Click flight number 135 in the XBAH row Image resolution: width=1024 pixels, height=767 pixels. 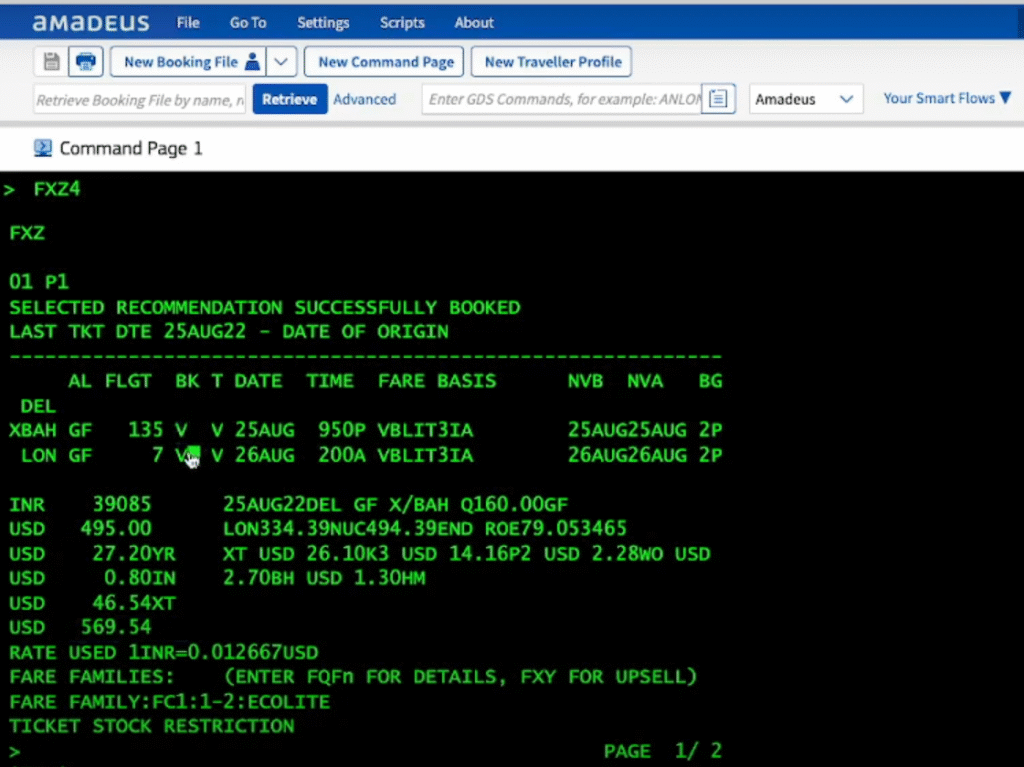(x=146, y=430)
